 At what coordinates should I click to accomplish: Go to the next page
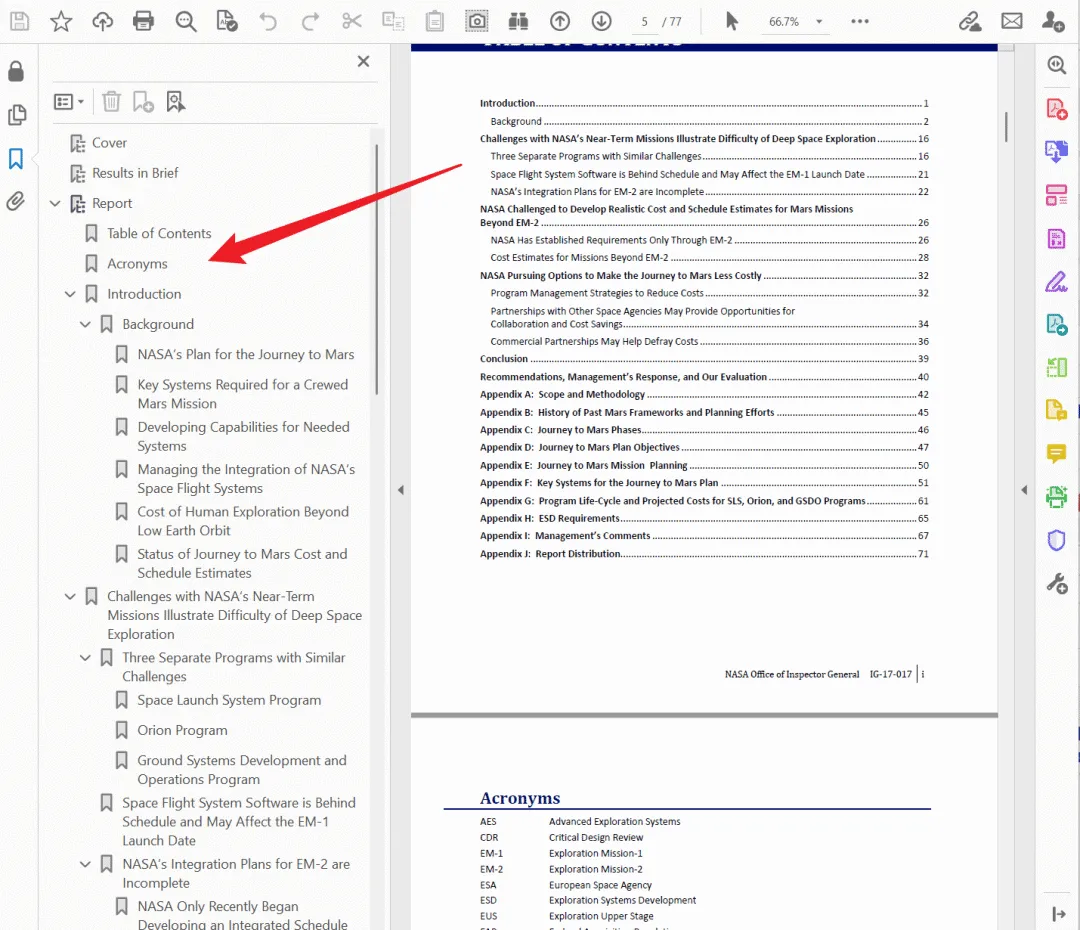coord(601,21)
